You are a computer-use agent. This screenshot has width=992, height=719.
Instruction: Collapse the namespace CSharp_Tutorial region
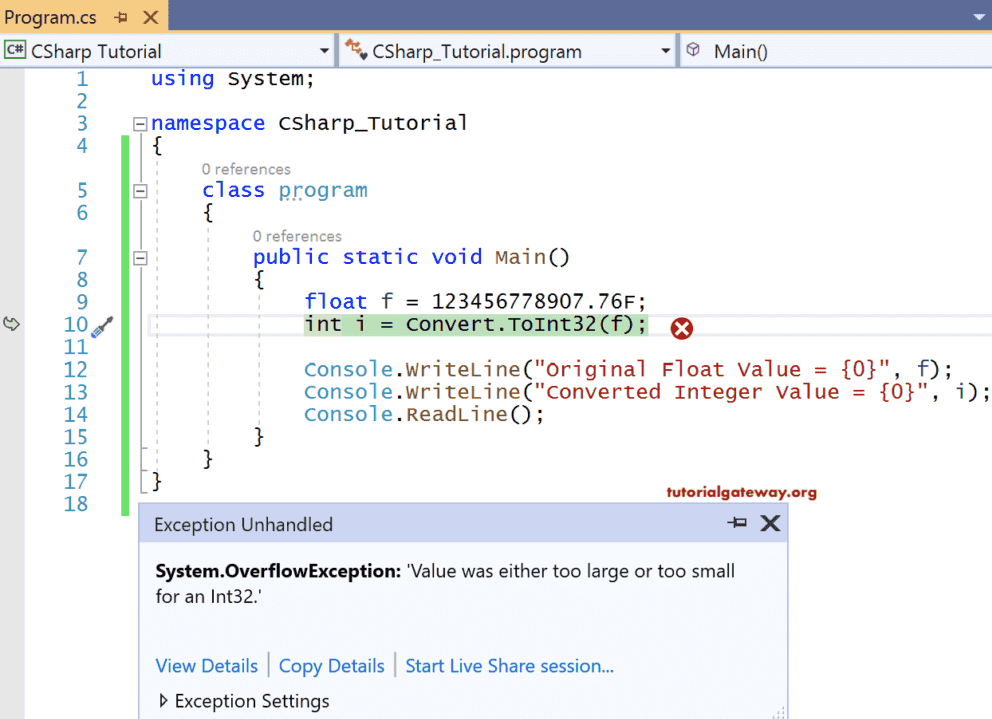tap(140, 123)
